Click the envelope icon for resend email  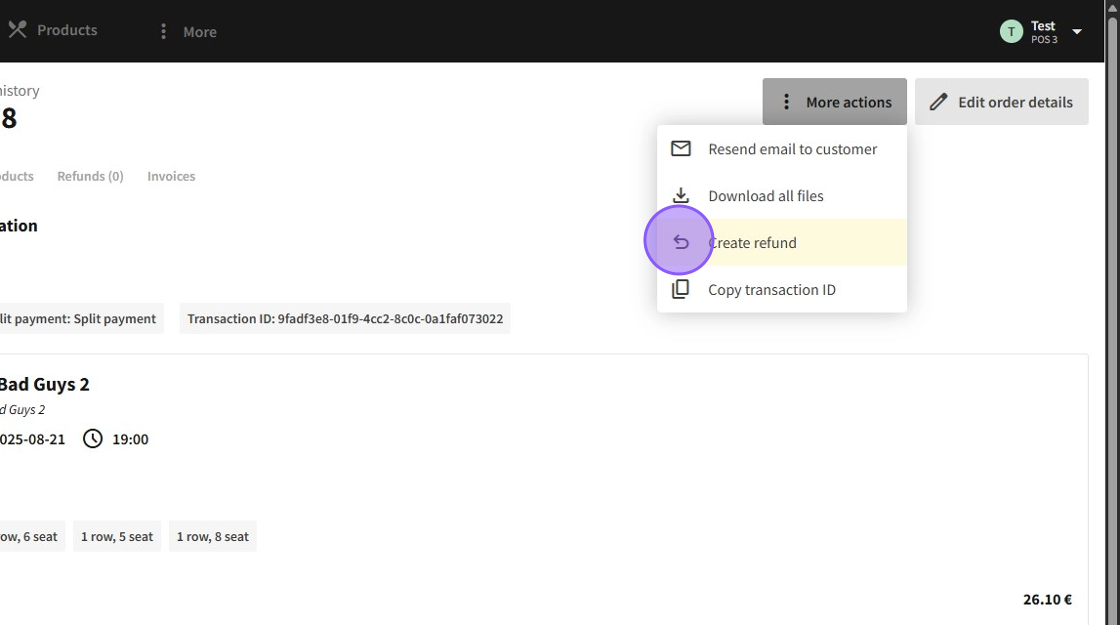681,149
